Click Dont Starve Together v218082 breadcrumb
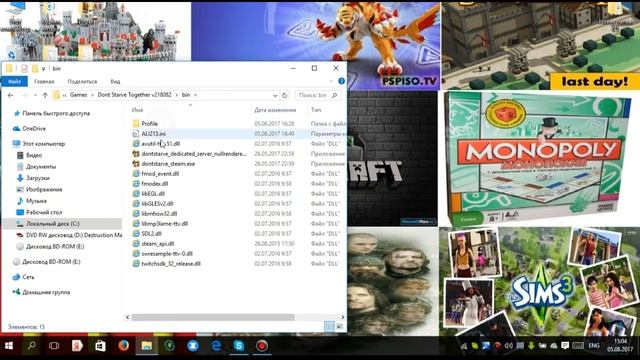This screenshot has height=360, width=640. (134, 95)
